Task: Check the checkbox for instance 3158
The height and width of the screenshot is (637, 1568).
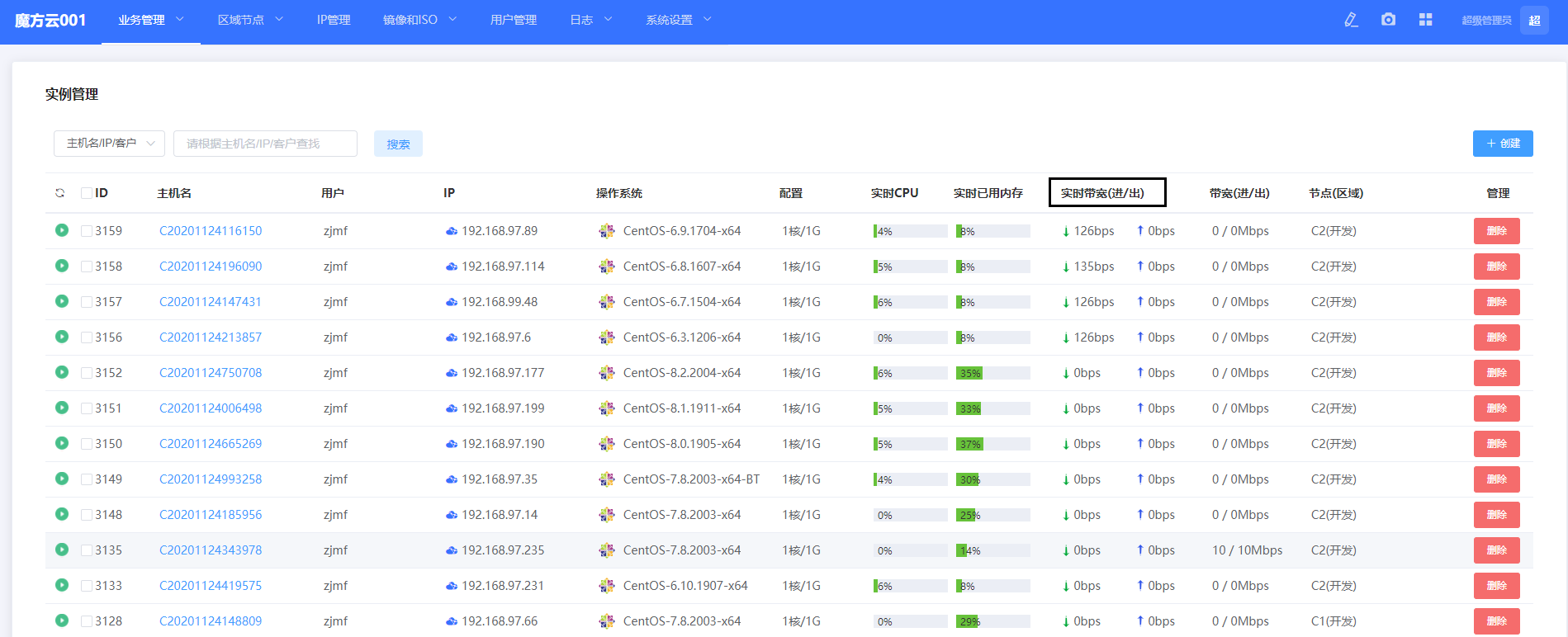Action: [87, 267]
